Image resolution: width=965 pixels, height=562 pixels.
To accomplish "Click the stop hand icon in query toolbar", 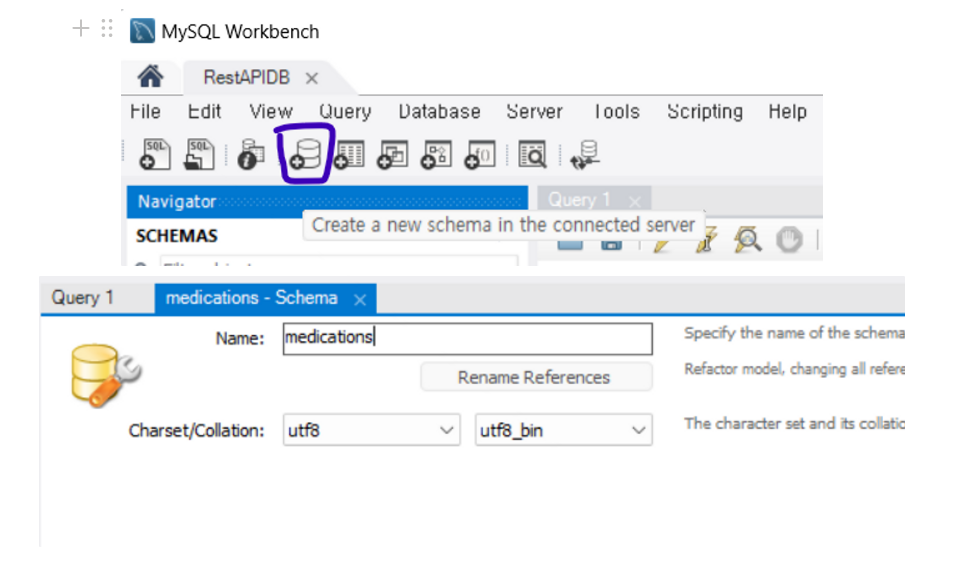I will tap(789, 240).
